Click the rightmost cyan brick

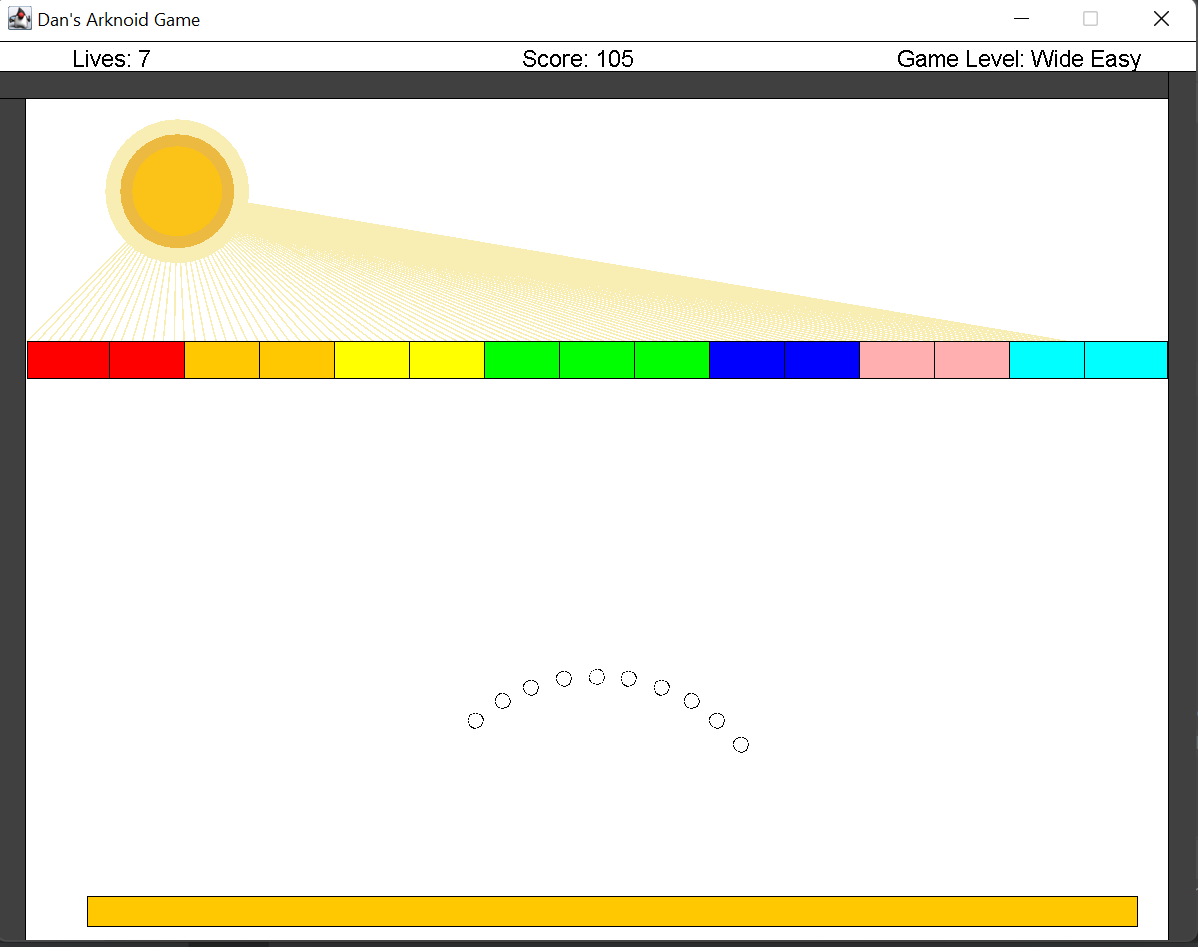point(1126,359)
